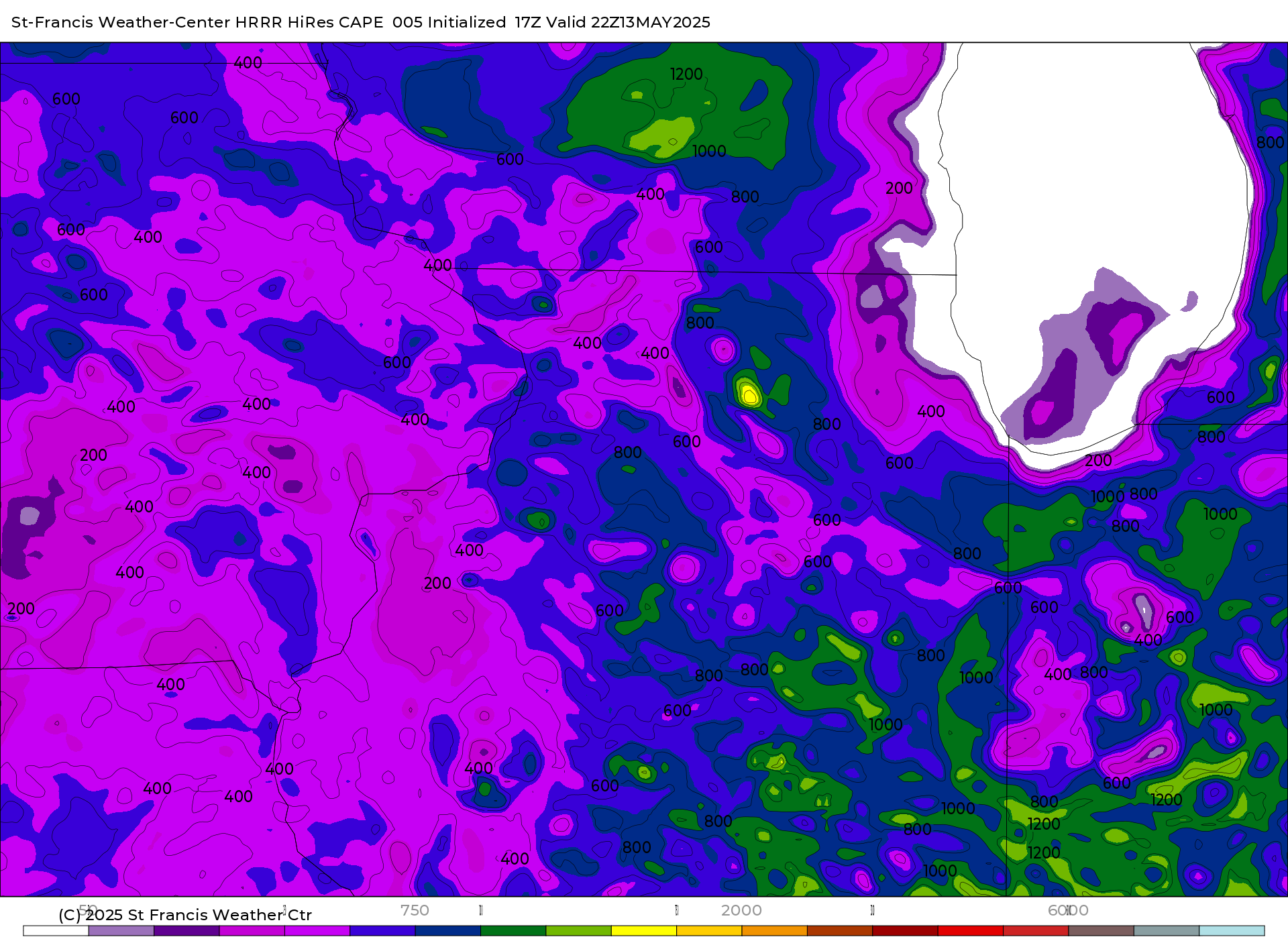Select the brownish-gray colorbar swatch

(x=1102, y=931)
